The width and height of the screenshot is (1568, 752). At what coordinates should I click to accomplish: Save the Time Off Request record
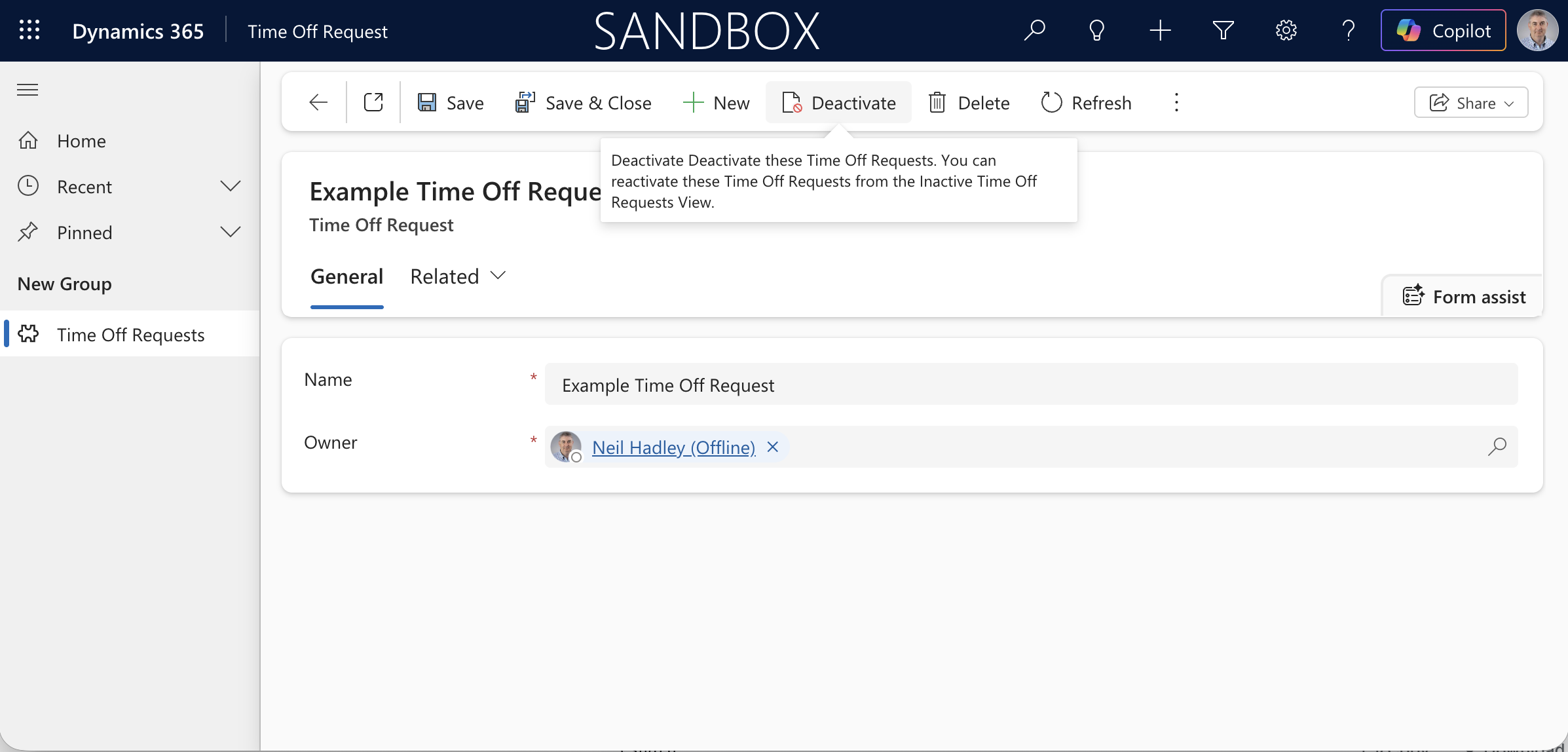[x=451, y=102]
